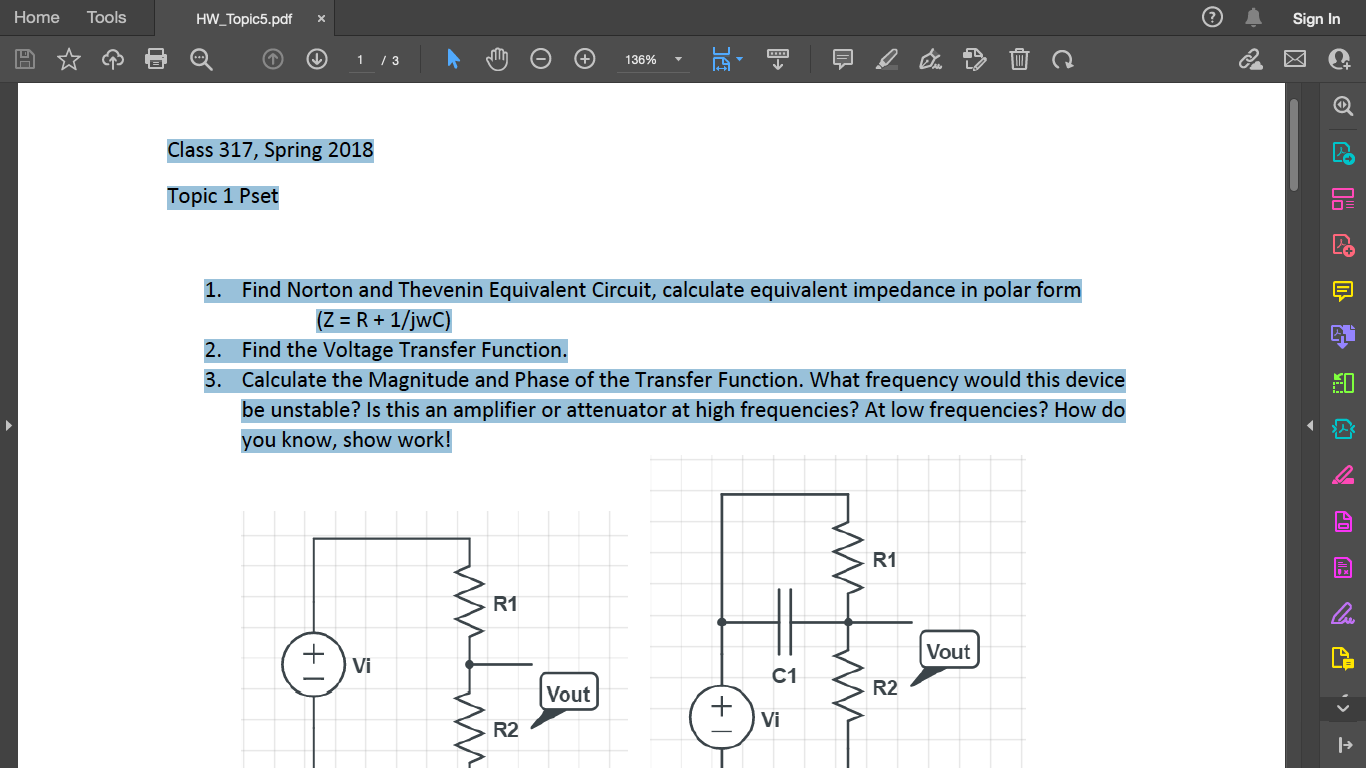
Task: Zoom out using the minus icon
Action: tap(540, 59)
